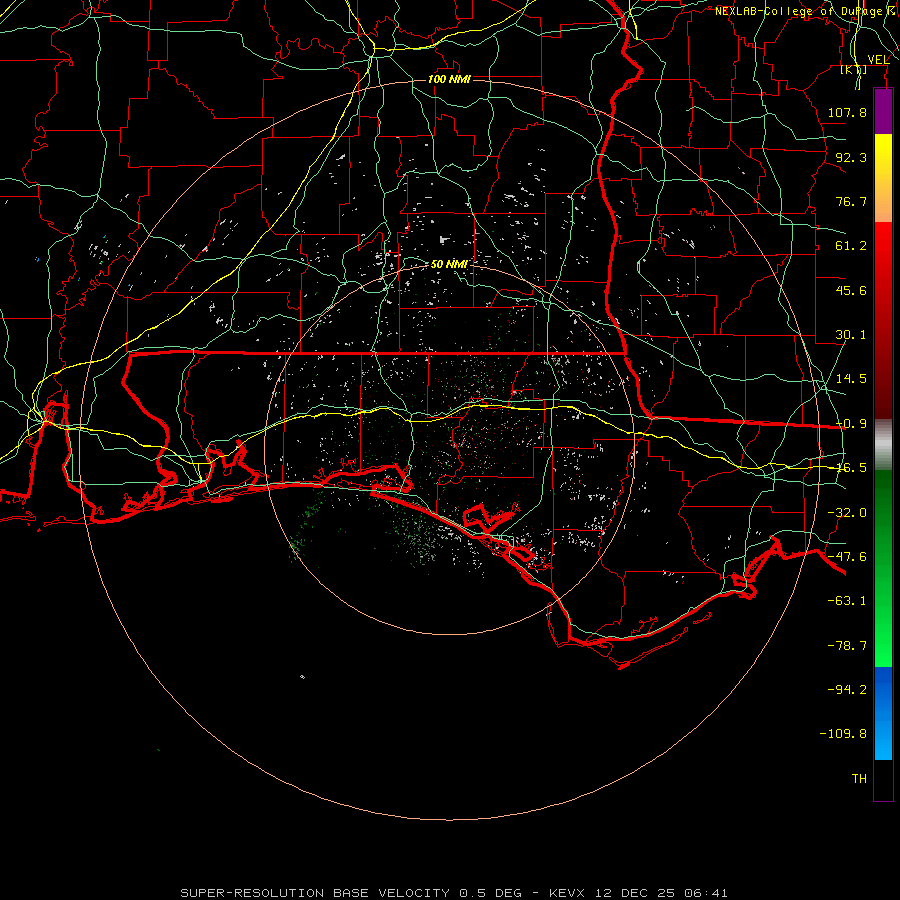Click the 30.1 velocity scale label
Screen dimensions: 900x900
tap(851, 335)
